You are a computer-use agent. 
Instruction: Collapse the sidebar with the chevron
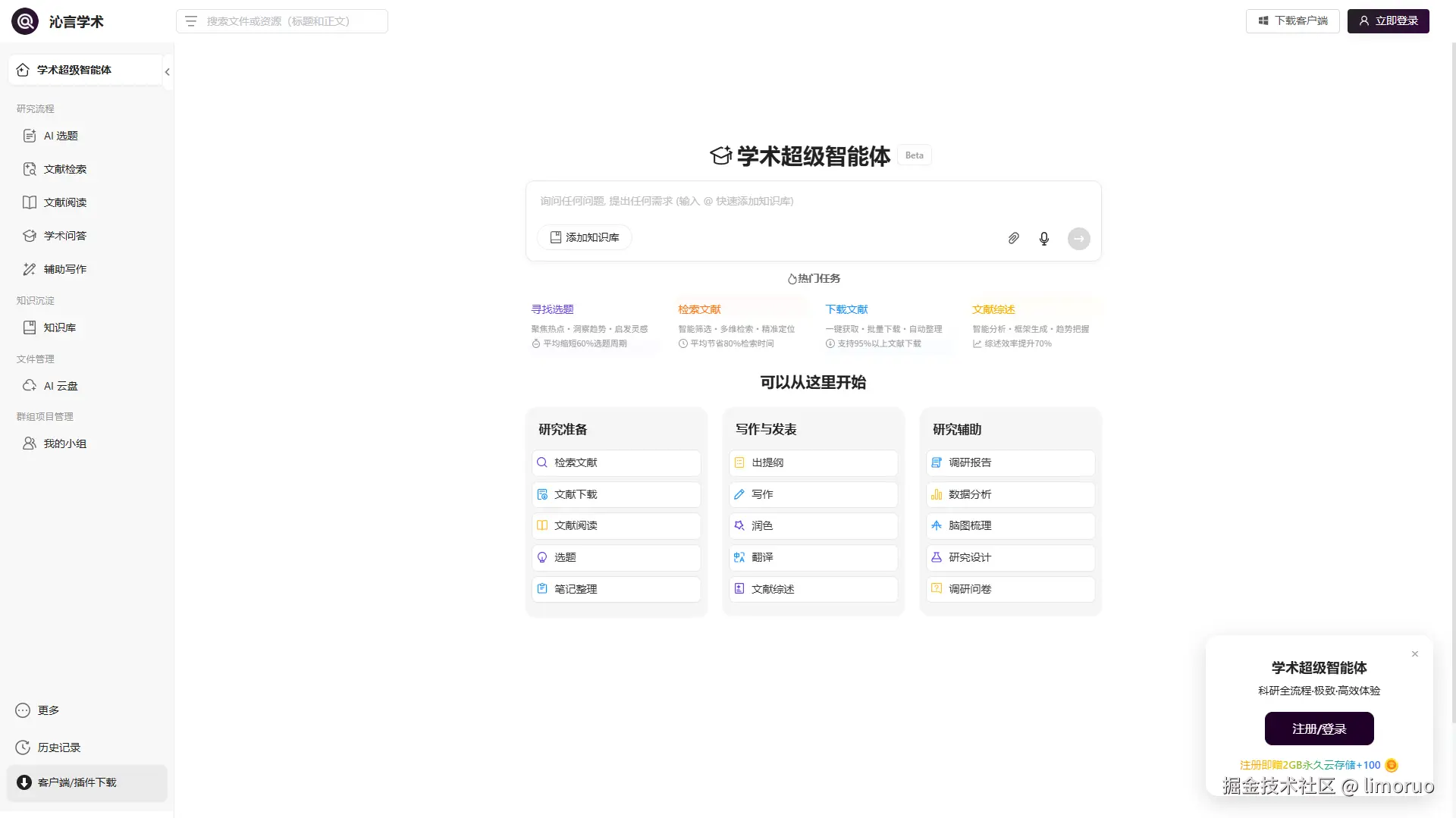(167, 71)
